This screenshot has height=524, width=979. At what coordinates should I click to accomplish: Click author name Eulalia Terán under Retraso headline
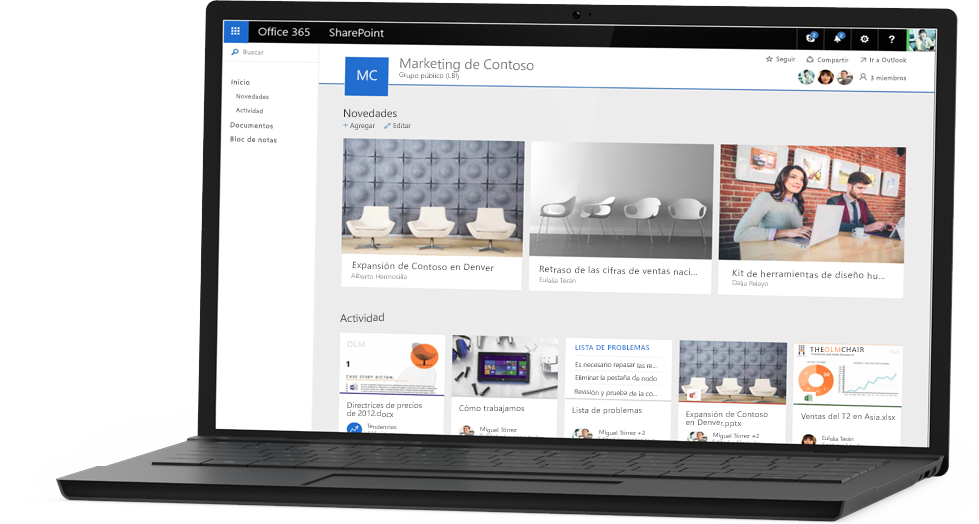coord(558,280)
